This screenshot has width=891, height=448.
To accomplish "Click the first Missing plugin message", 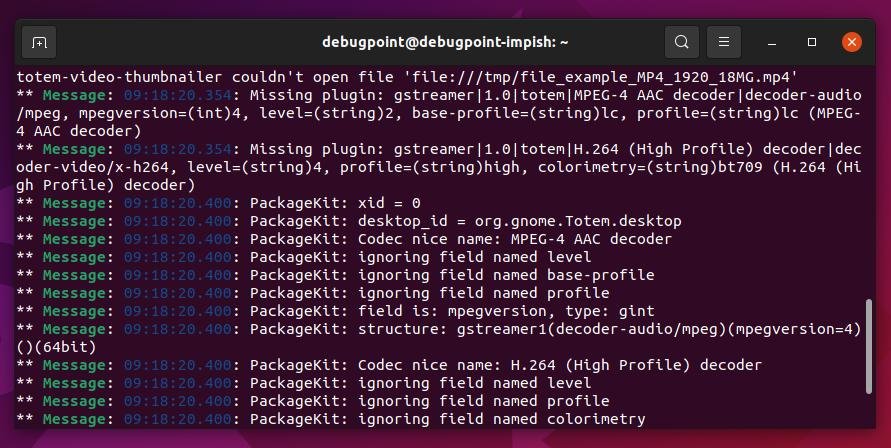I will 439,113.
